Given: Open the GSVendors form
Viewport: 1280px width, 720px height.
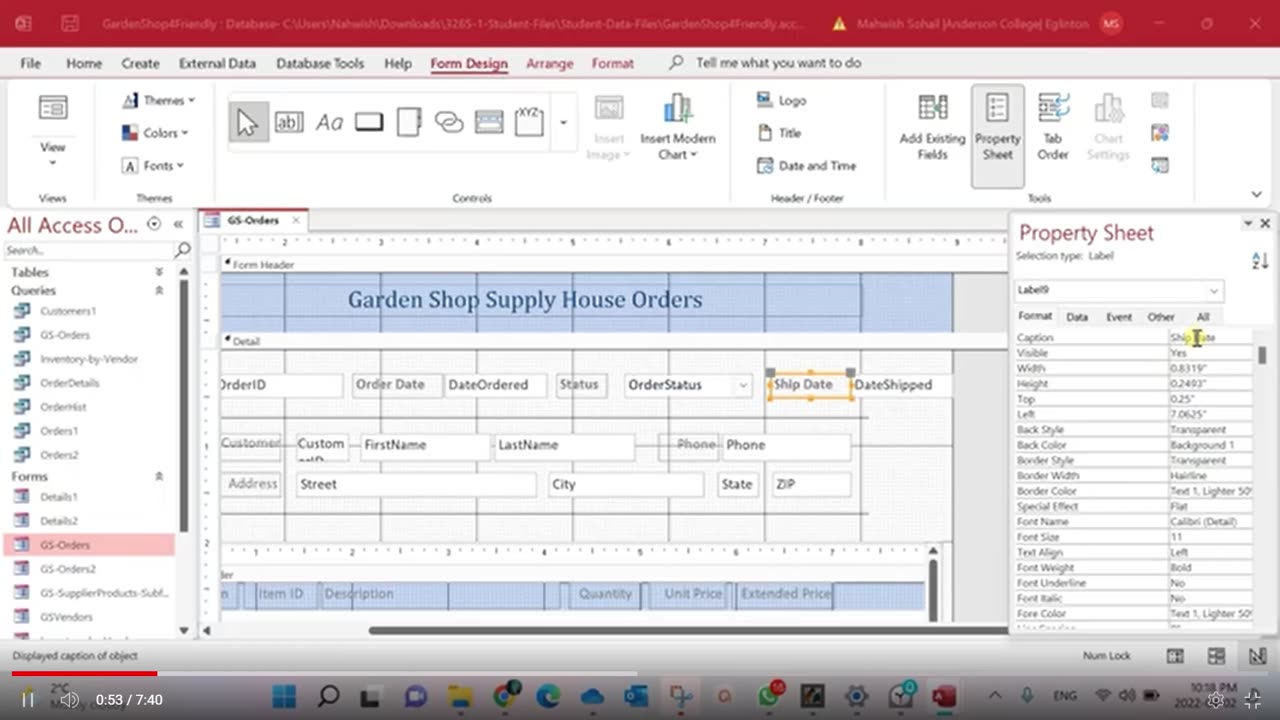Looking at the screenshot, I should [x=66, y=617].
